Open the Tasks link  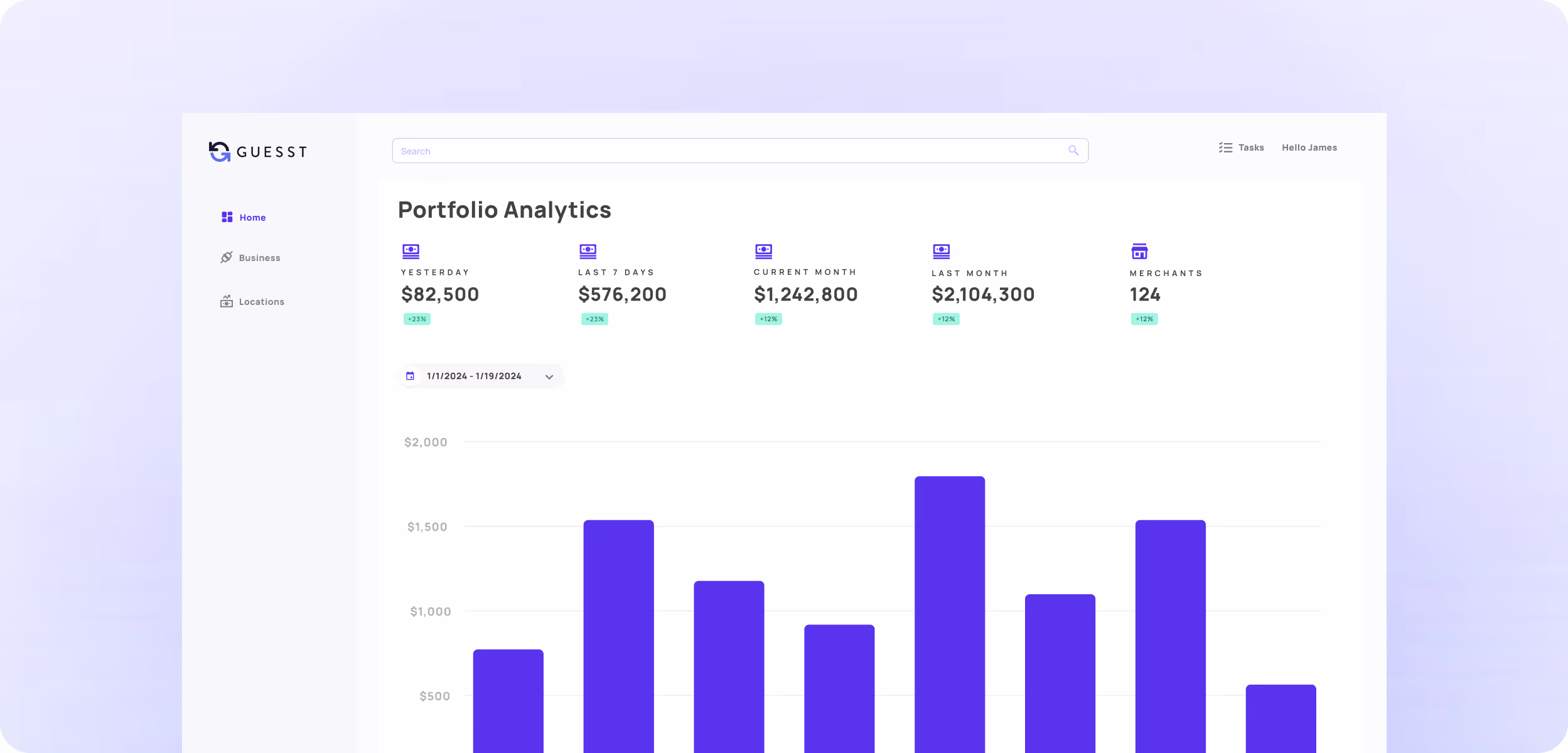tap(1251, 147)
